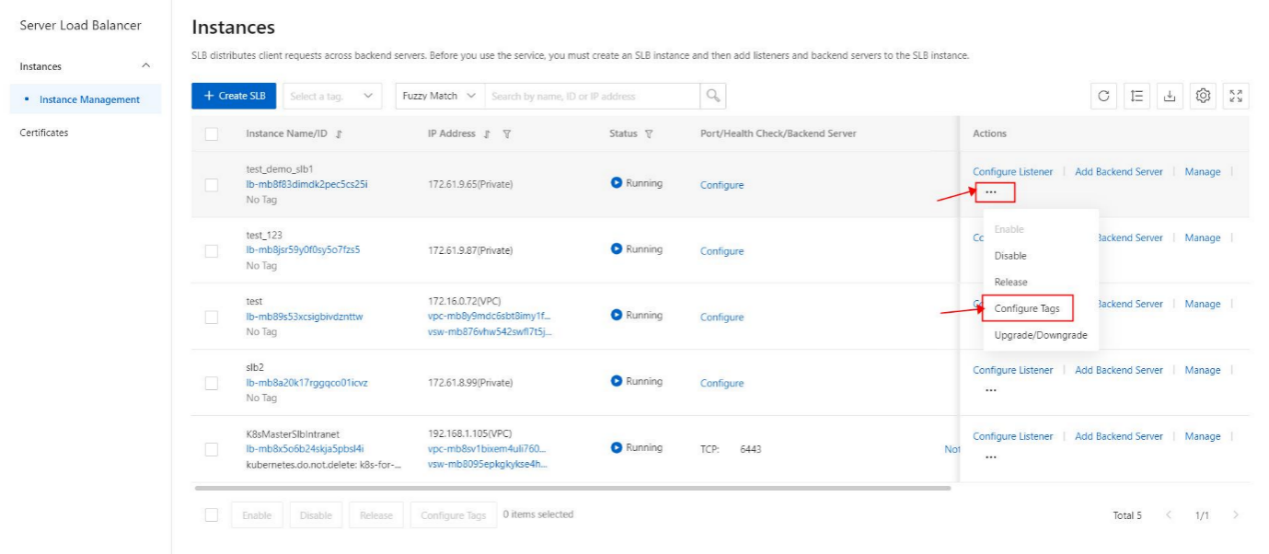Click the refresh icon in the toolbar
Image resolution: width=1269 pixels, height=554 pixels.
1104,96
